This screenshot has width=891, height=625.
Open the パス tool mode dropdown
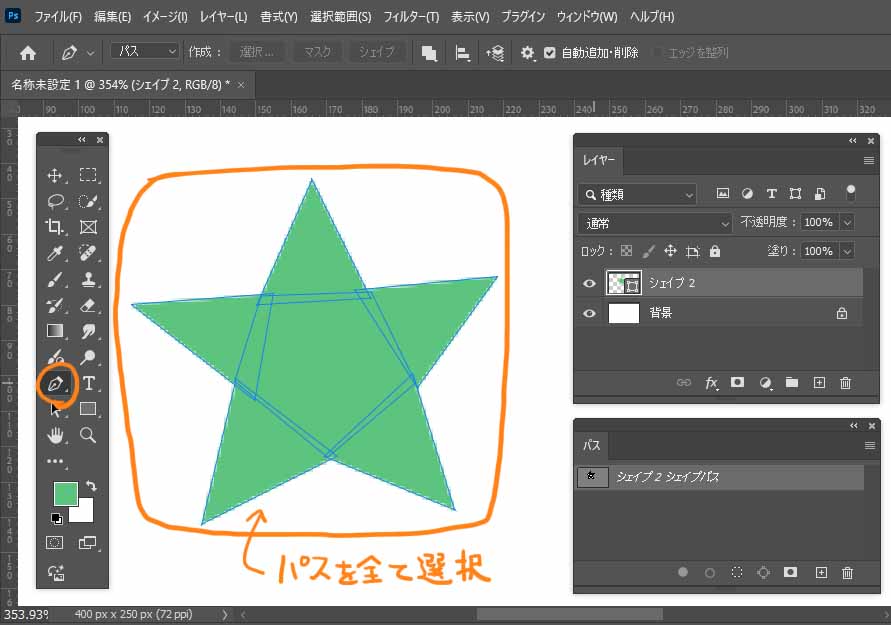(x=144, y=52)
